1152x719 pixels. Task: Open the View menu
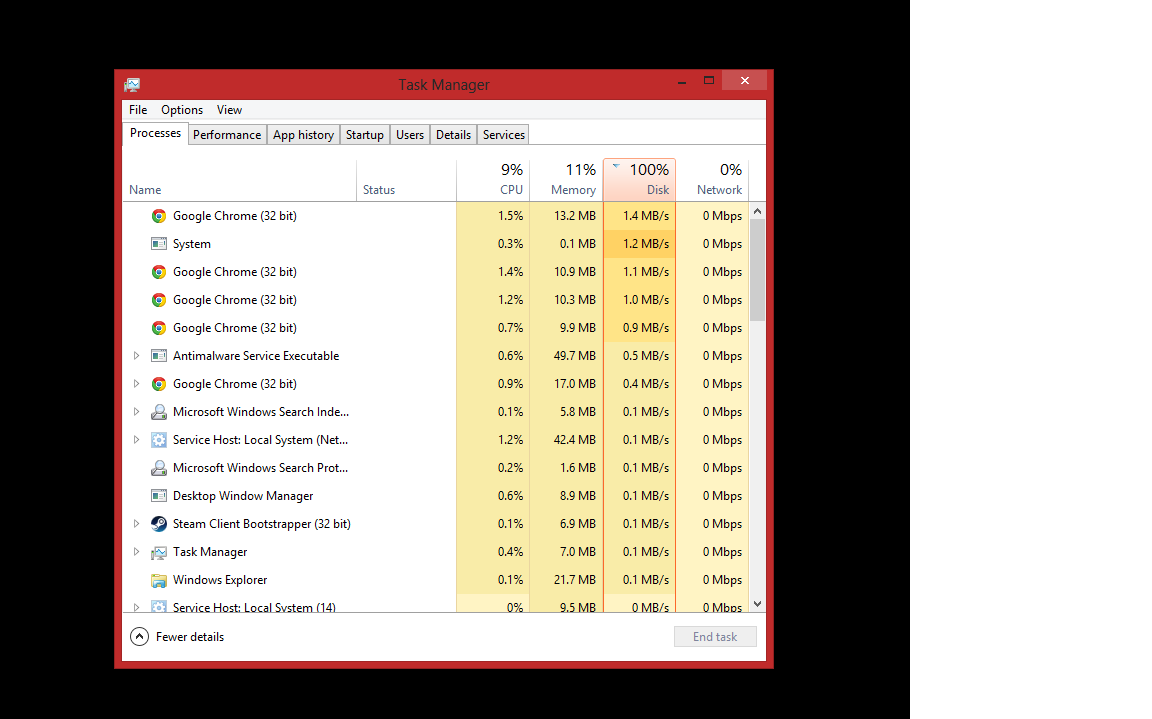[x=229, y=109]
